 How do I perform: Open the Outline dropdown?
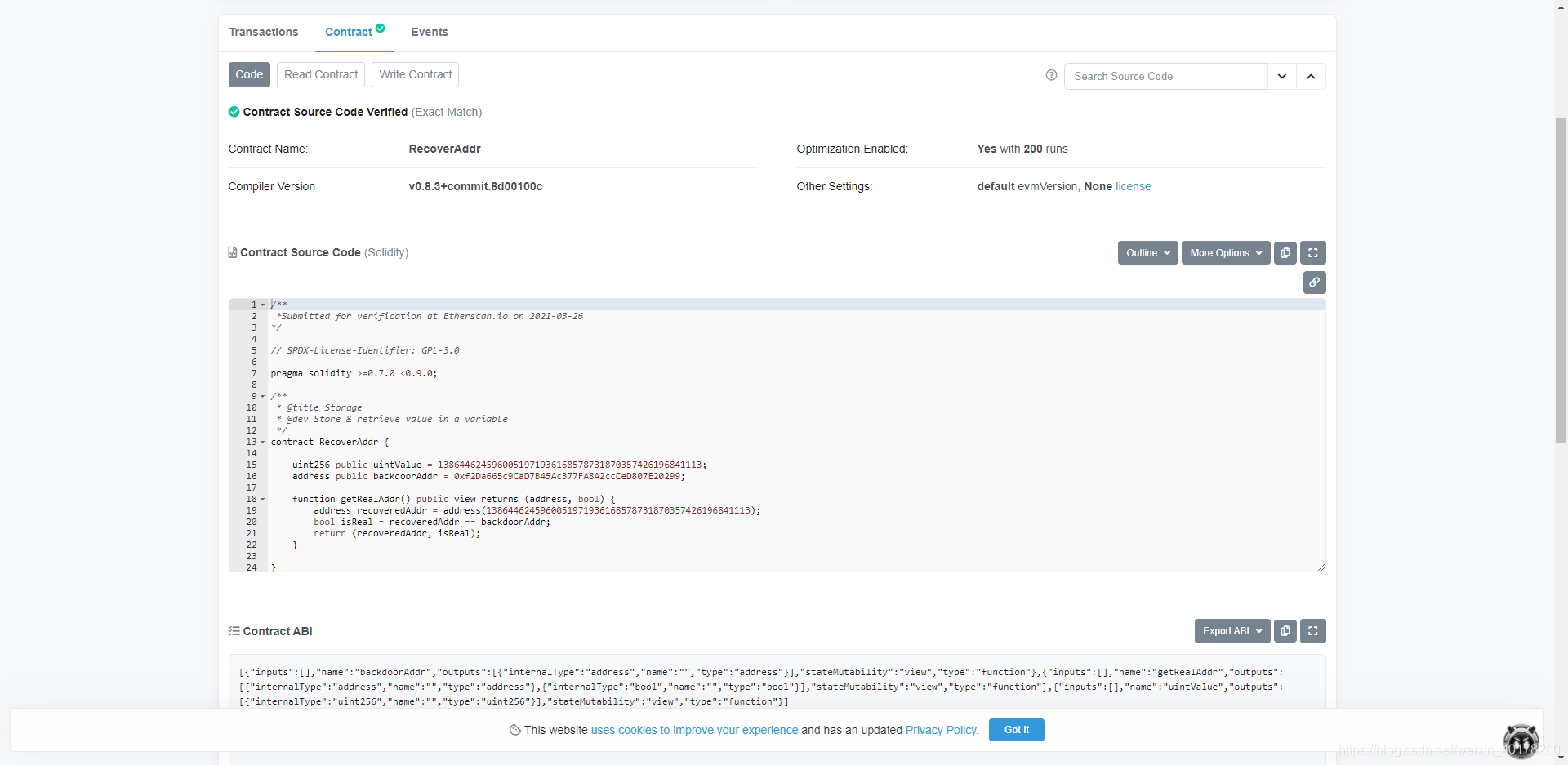pyautogui.click(x=1147, y=253)
